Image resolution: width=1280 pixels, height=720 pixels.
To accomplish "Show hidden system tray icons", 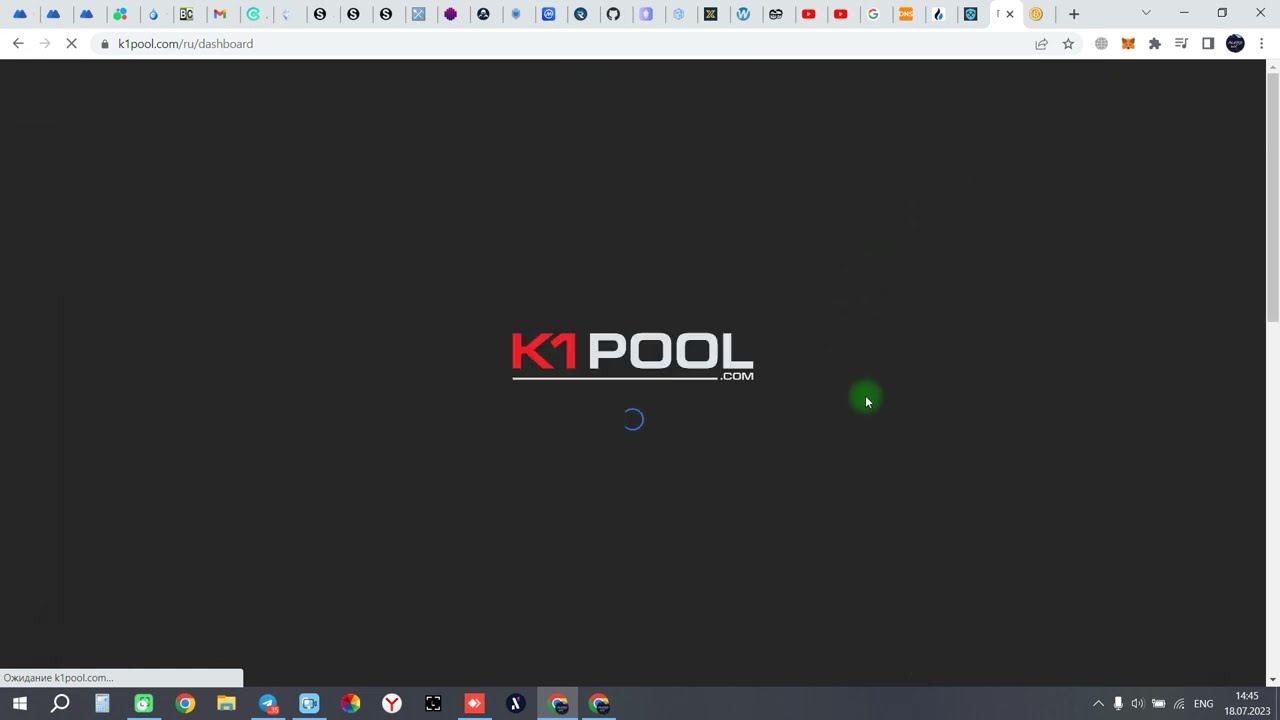I will 1098,704.
